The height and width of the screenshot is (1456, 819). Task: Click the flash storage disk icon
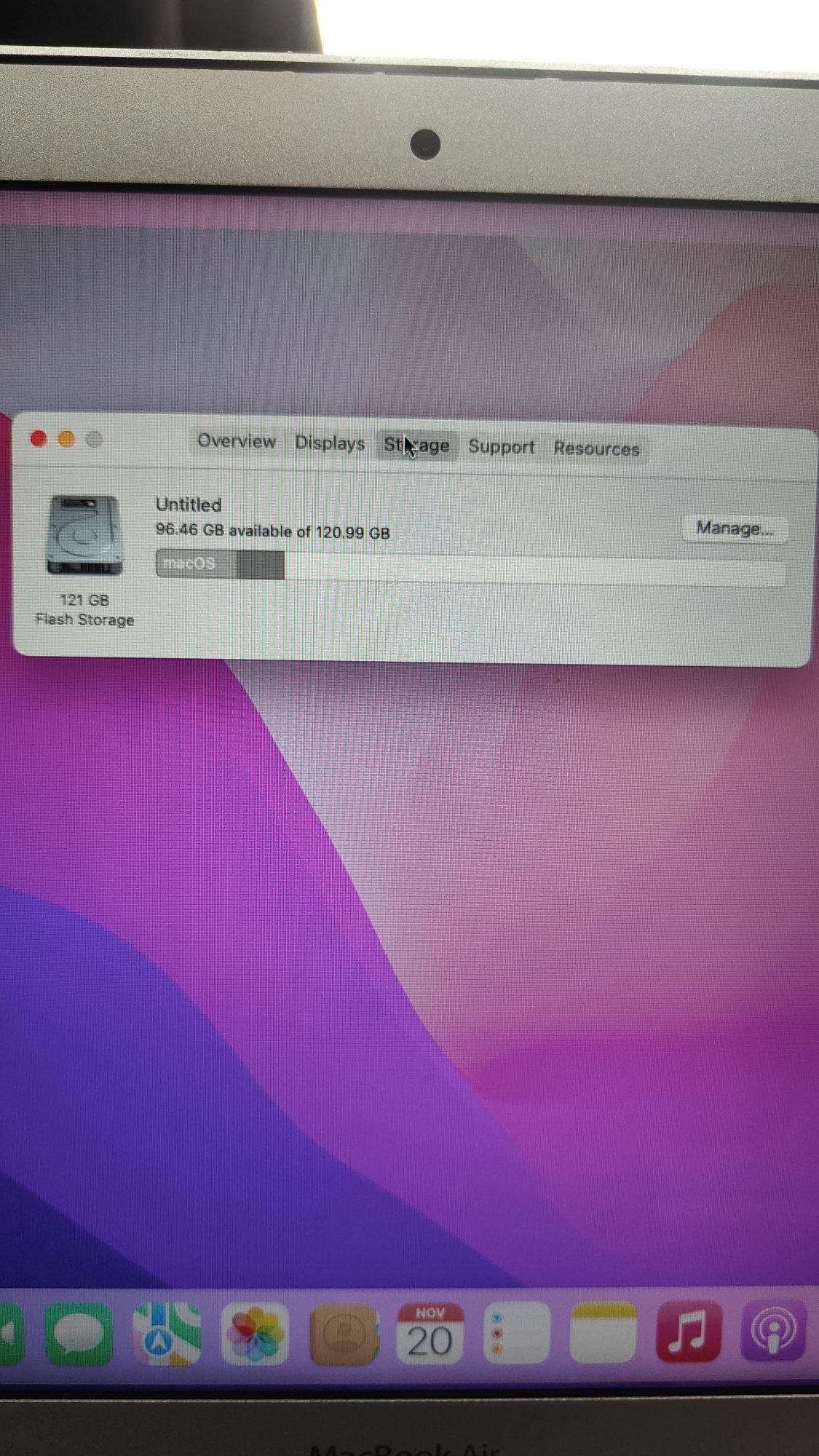(x=84, y=535)
